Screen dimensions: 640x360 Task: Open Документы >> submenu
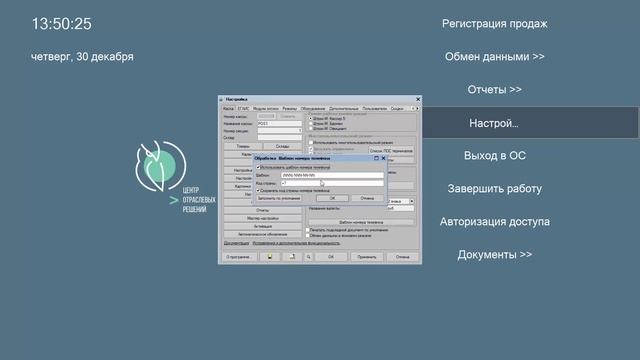[x=494, y=255]
